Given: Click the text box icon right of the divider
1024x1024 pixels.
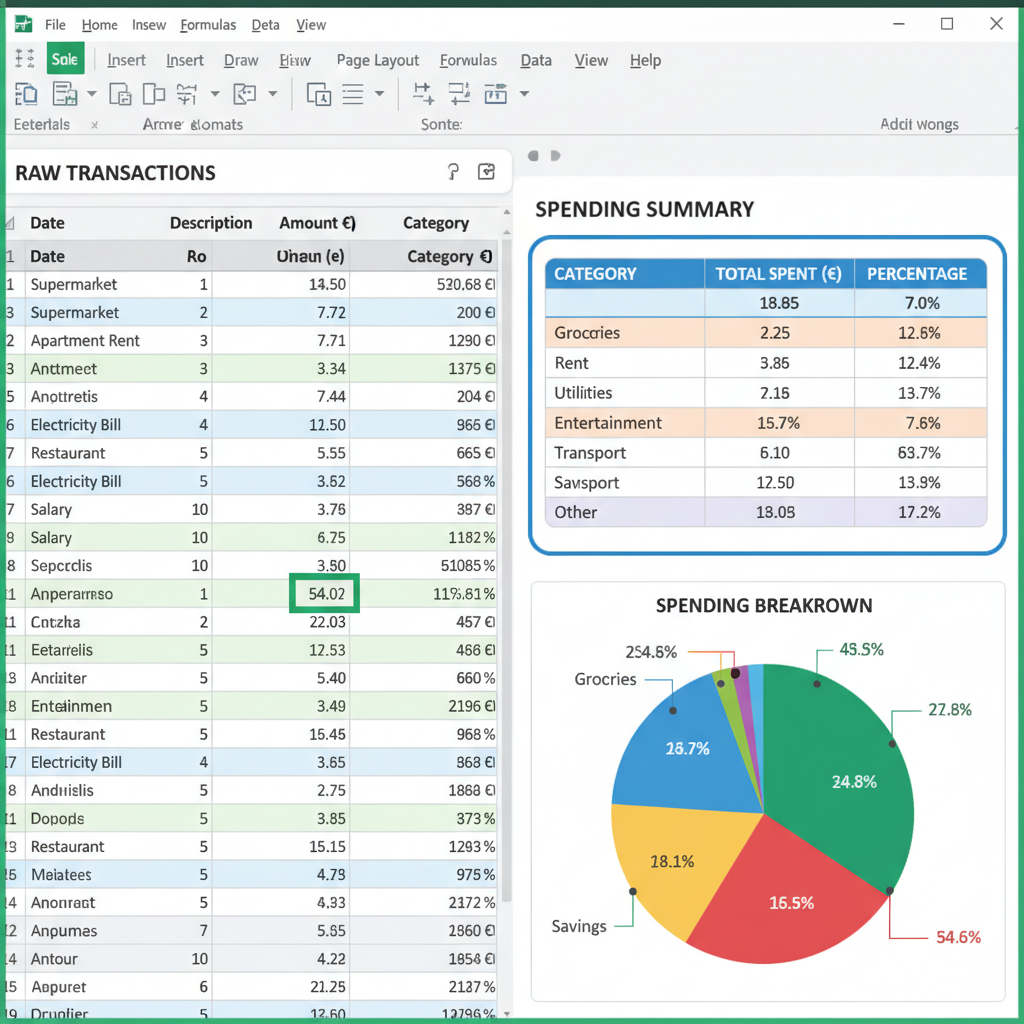Looking at the screenshot, I should pyautogui.click(x=318, y=94).
